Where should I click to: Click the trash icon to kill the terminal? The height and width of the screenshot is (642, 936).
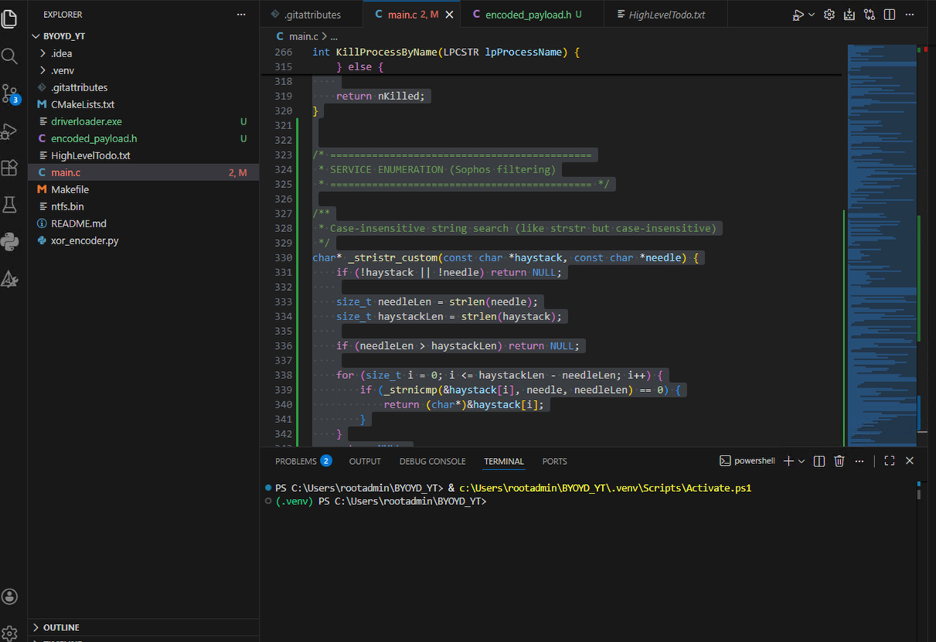pos(839,461)
